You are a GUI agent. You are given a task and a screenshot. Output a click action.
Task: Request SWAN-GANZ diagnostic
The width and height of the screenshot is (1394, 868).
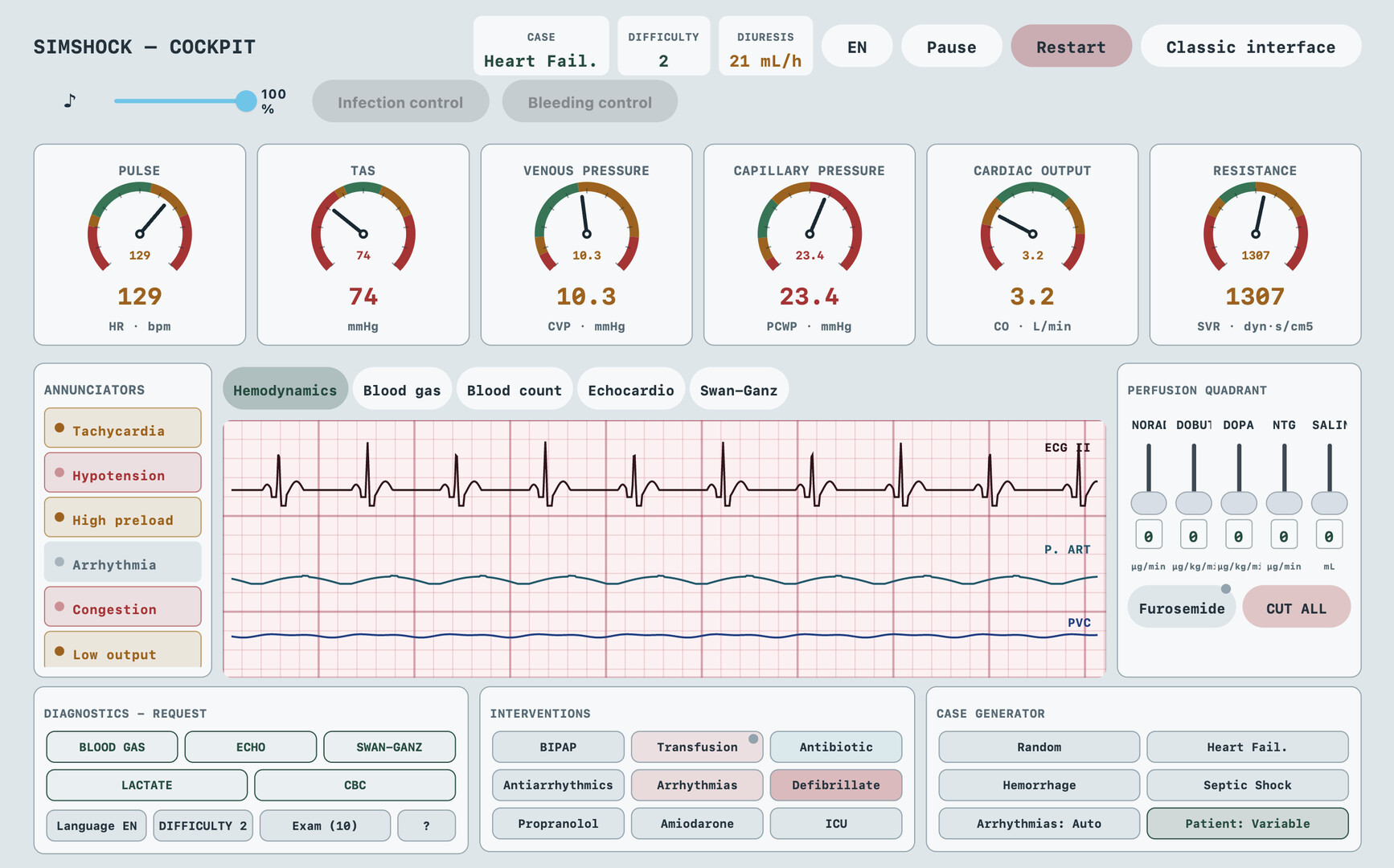389,747
